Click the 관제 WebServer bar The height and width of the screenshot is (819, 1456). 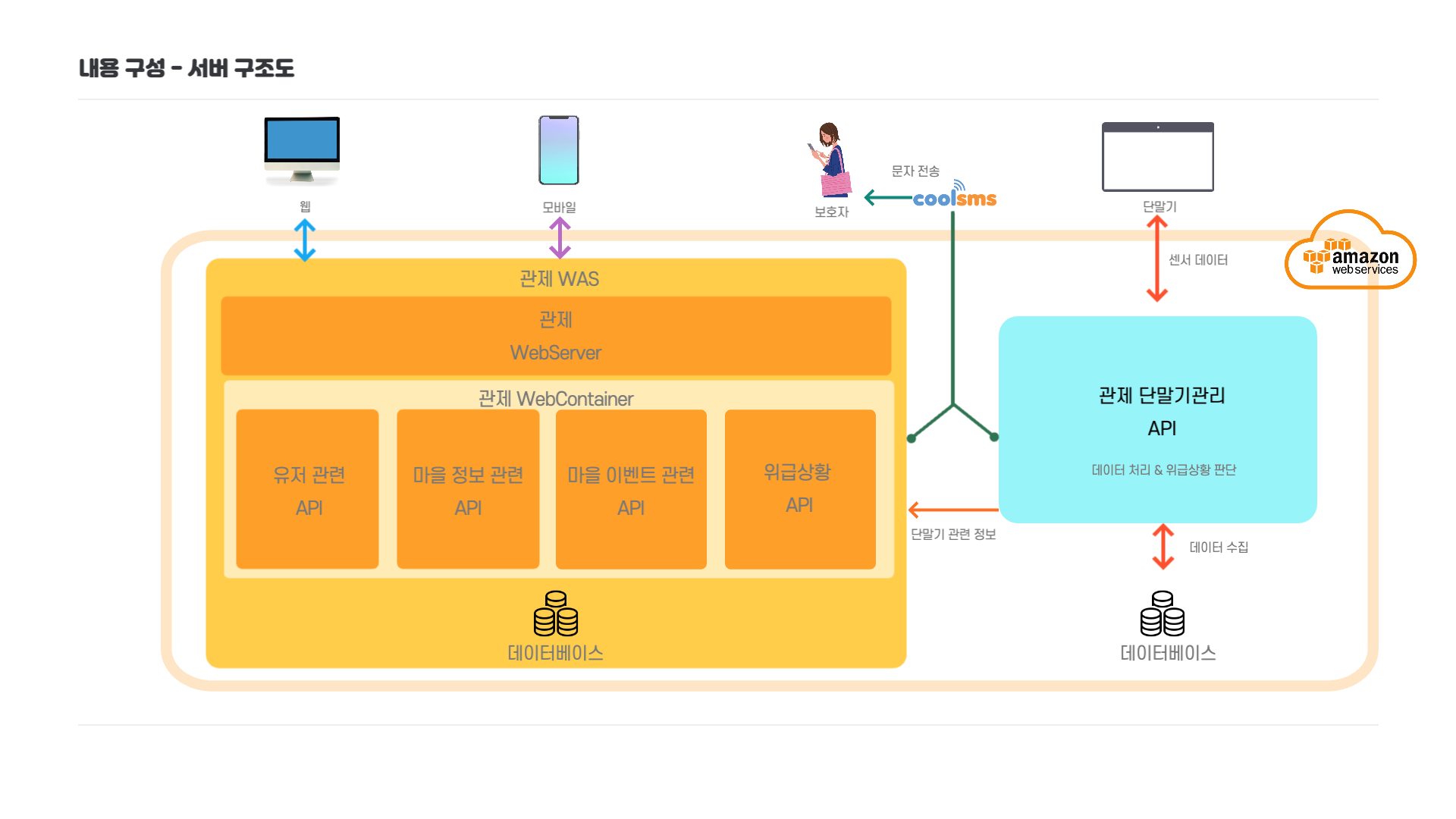(556, 335)
